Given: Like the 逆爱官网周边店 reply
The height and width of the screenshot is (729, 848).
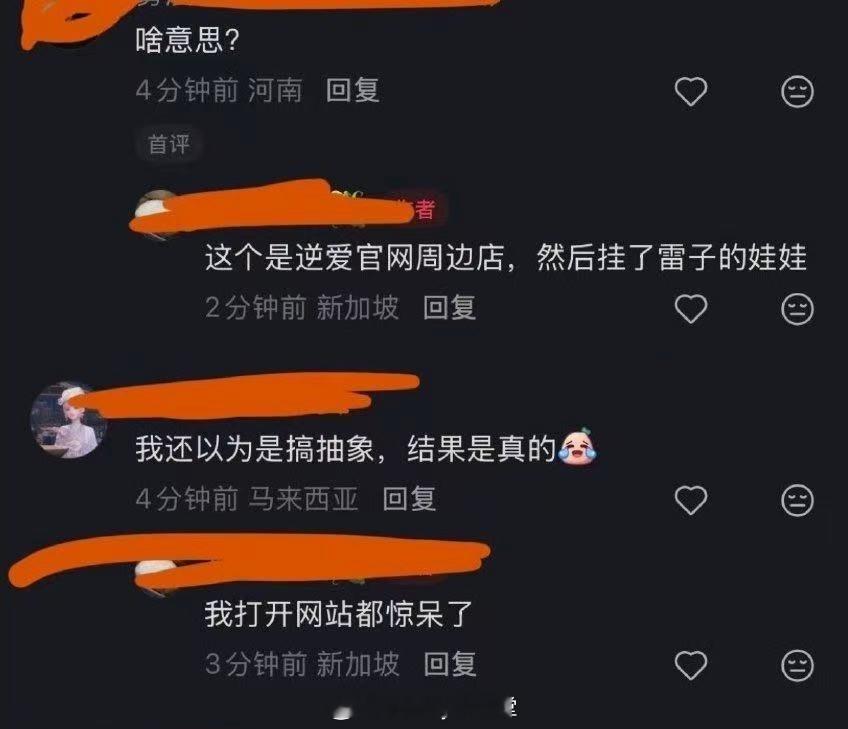Looking at the screenshot, I should click(x=691, y=309).
